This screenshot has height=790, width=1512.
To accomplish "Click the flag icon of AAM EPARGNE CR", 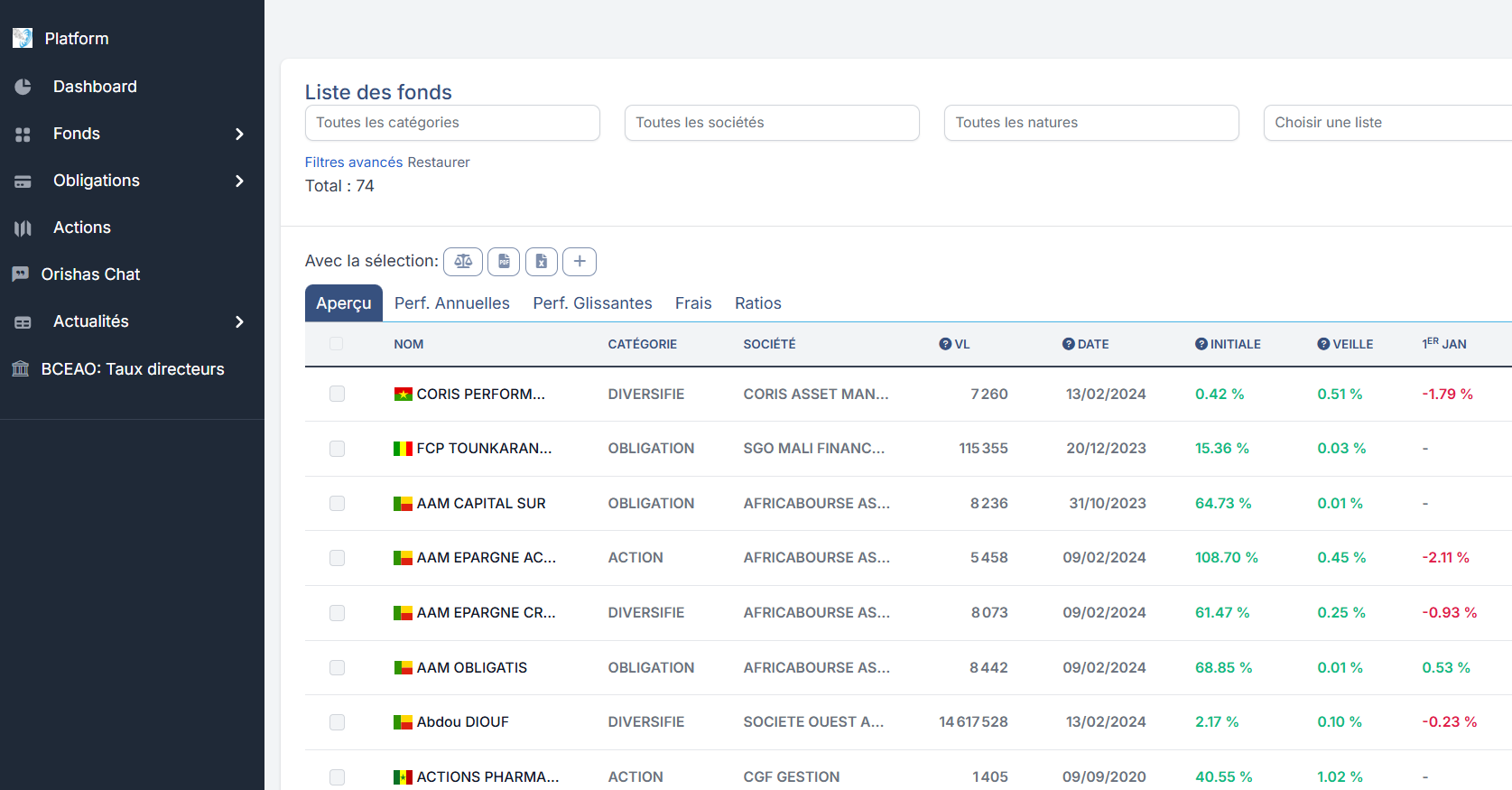I will click(404, 613).
